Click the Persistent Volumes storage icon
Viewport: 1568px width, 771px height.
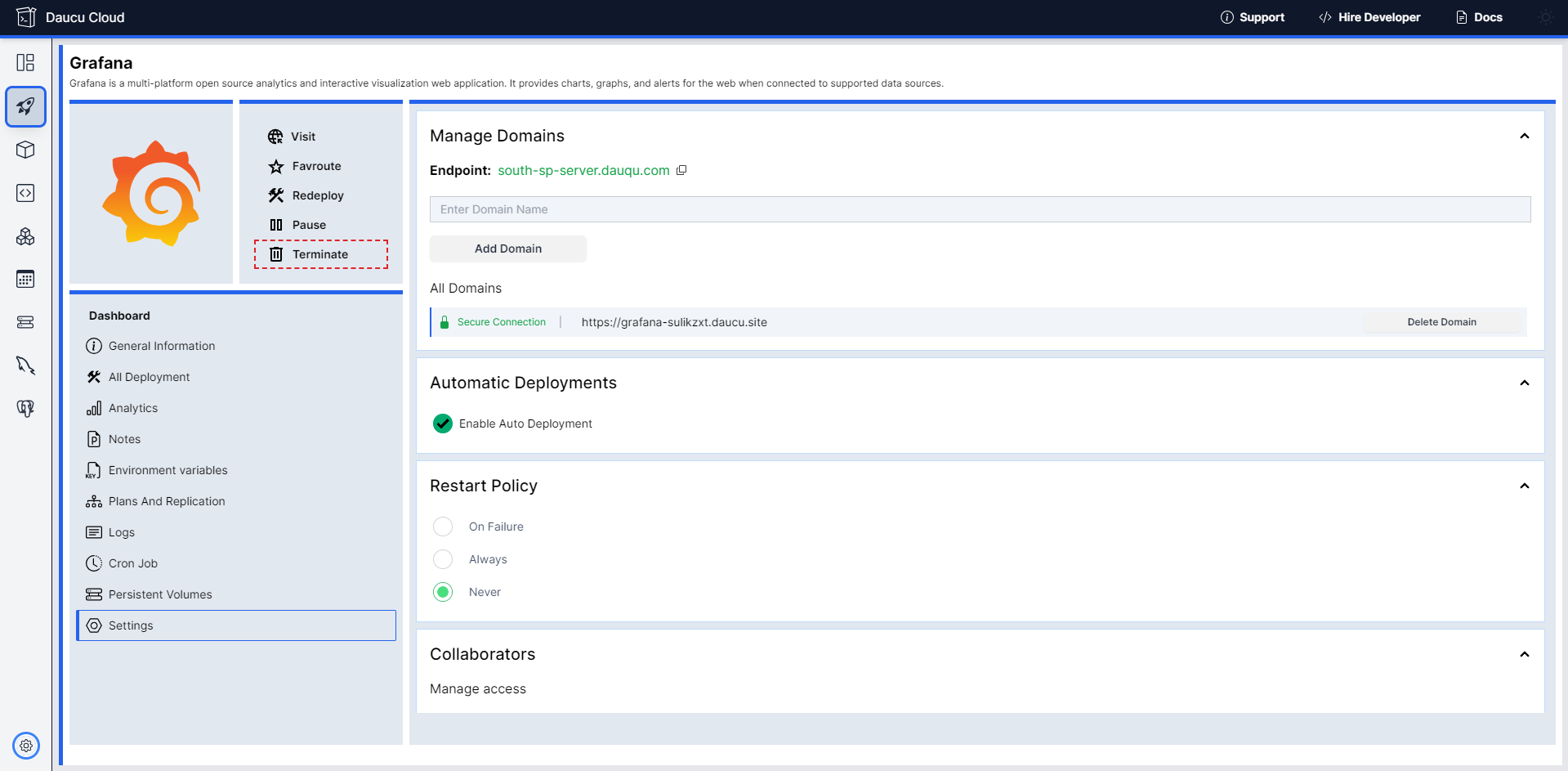click(x=94, y=594)
